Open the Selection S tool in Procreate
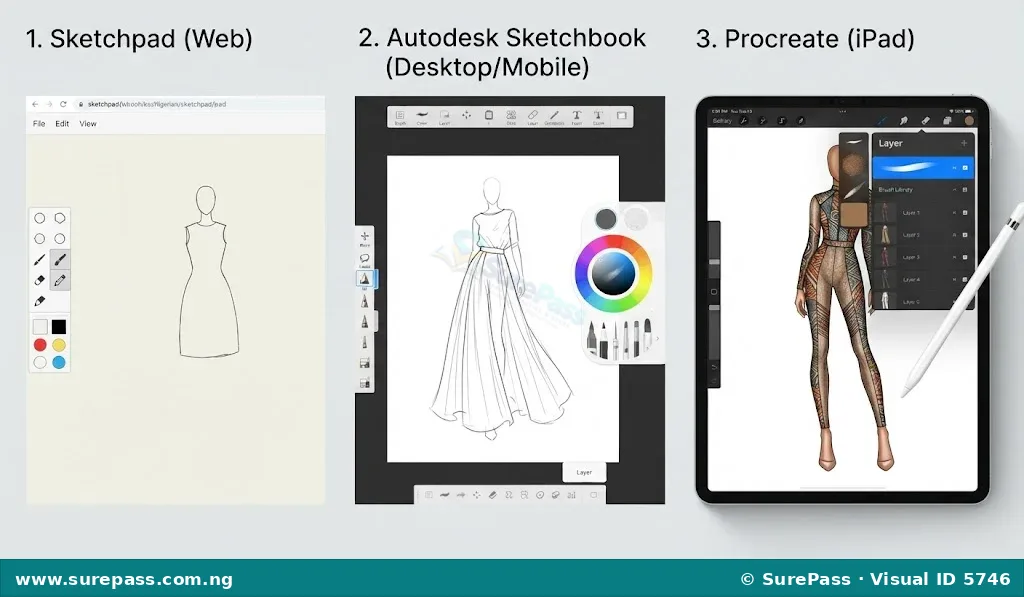 click(x=782, y=121)
